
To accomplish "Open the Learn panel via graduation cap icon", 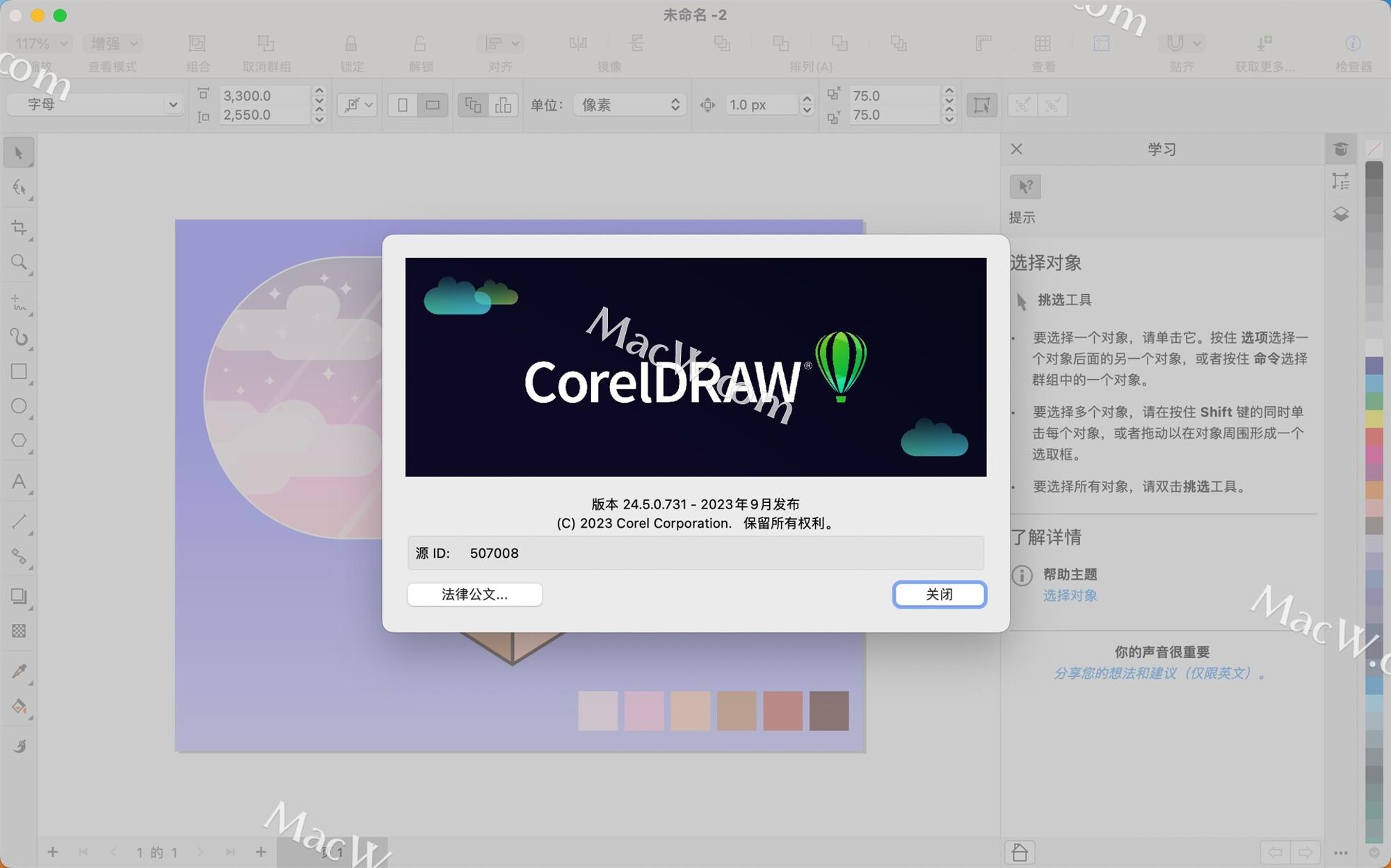I will tap(1341, 148).
